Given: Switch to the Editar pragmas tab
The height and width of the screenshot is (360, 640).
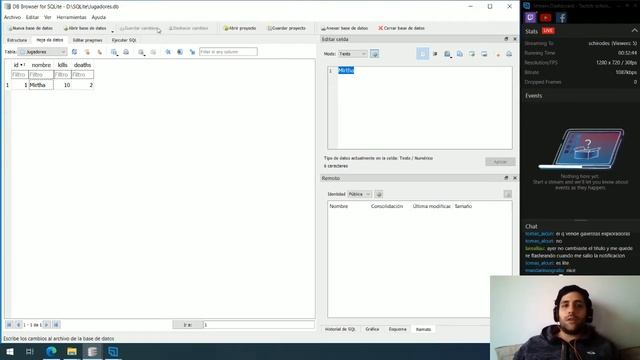Looking at the screenshot, I should pos(87,40).
